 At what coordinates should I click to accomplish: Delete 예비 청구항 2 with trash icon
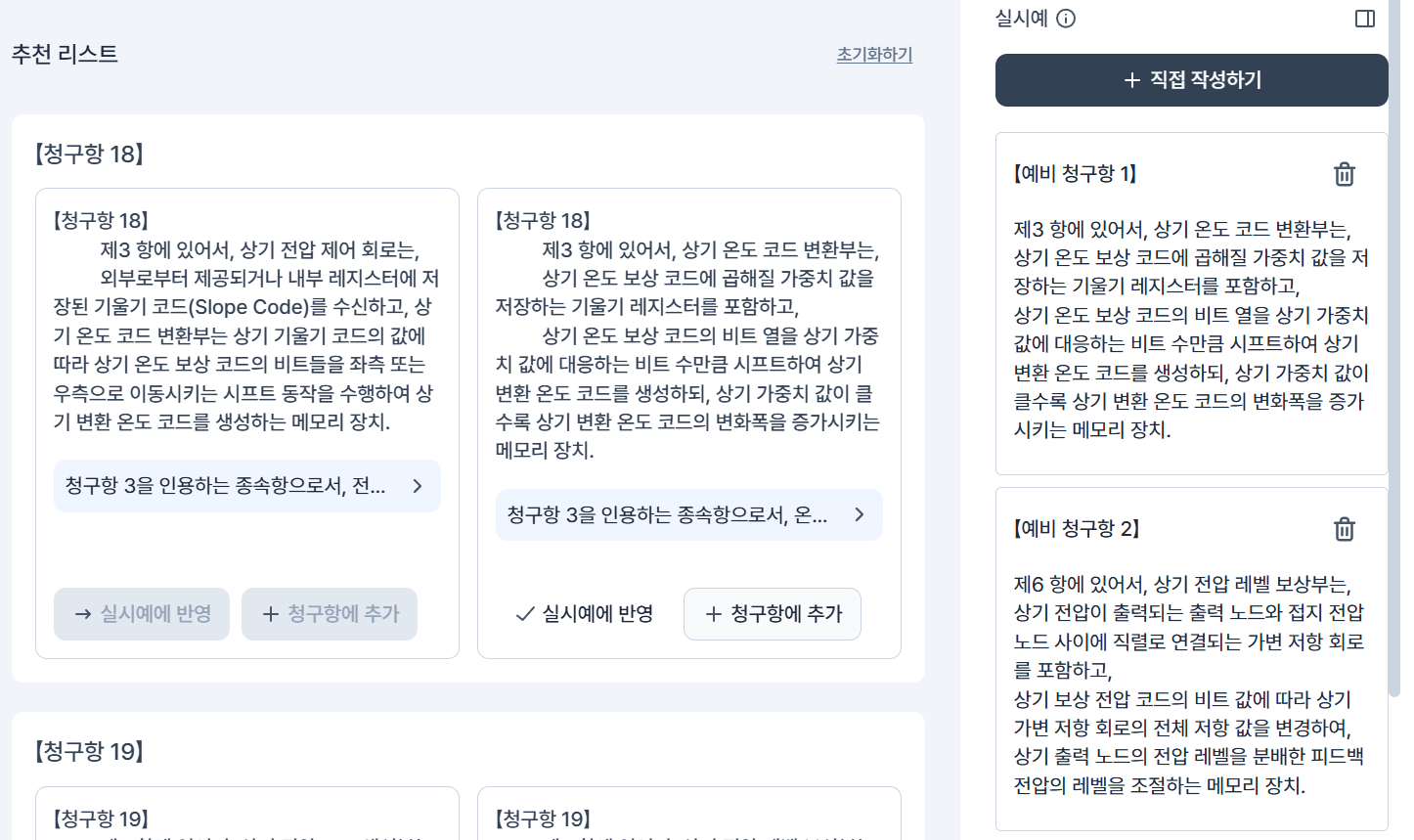(1345, 529)
